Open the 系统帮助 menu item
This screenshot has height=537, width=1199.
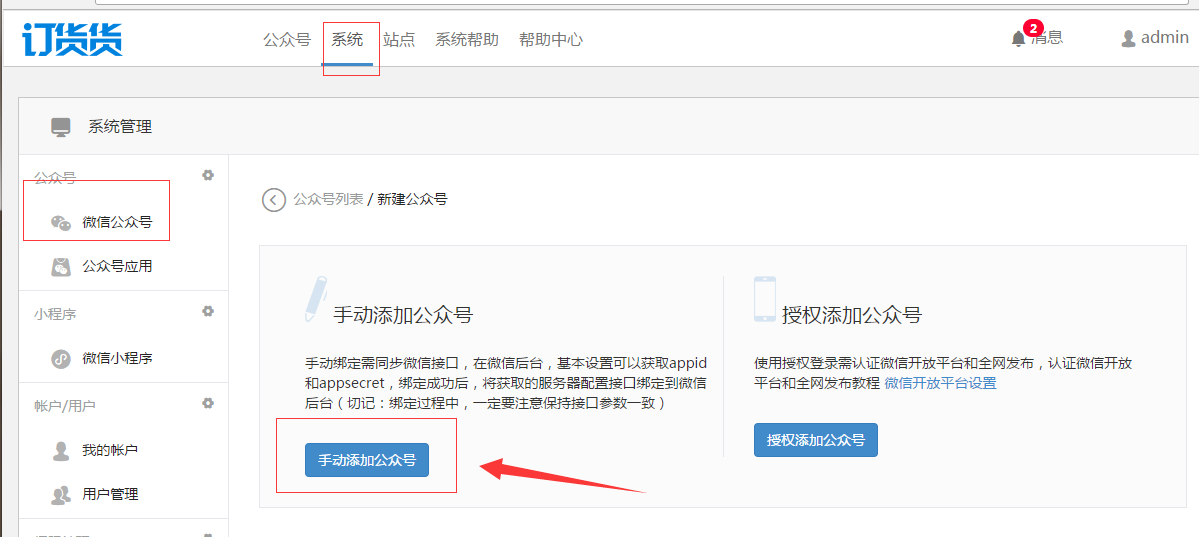coord(467,39)
